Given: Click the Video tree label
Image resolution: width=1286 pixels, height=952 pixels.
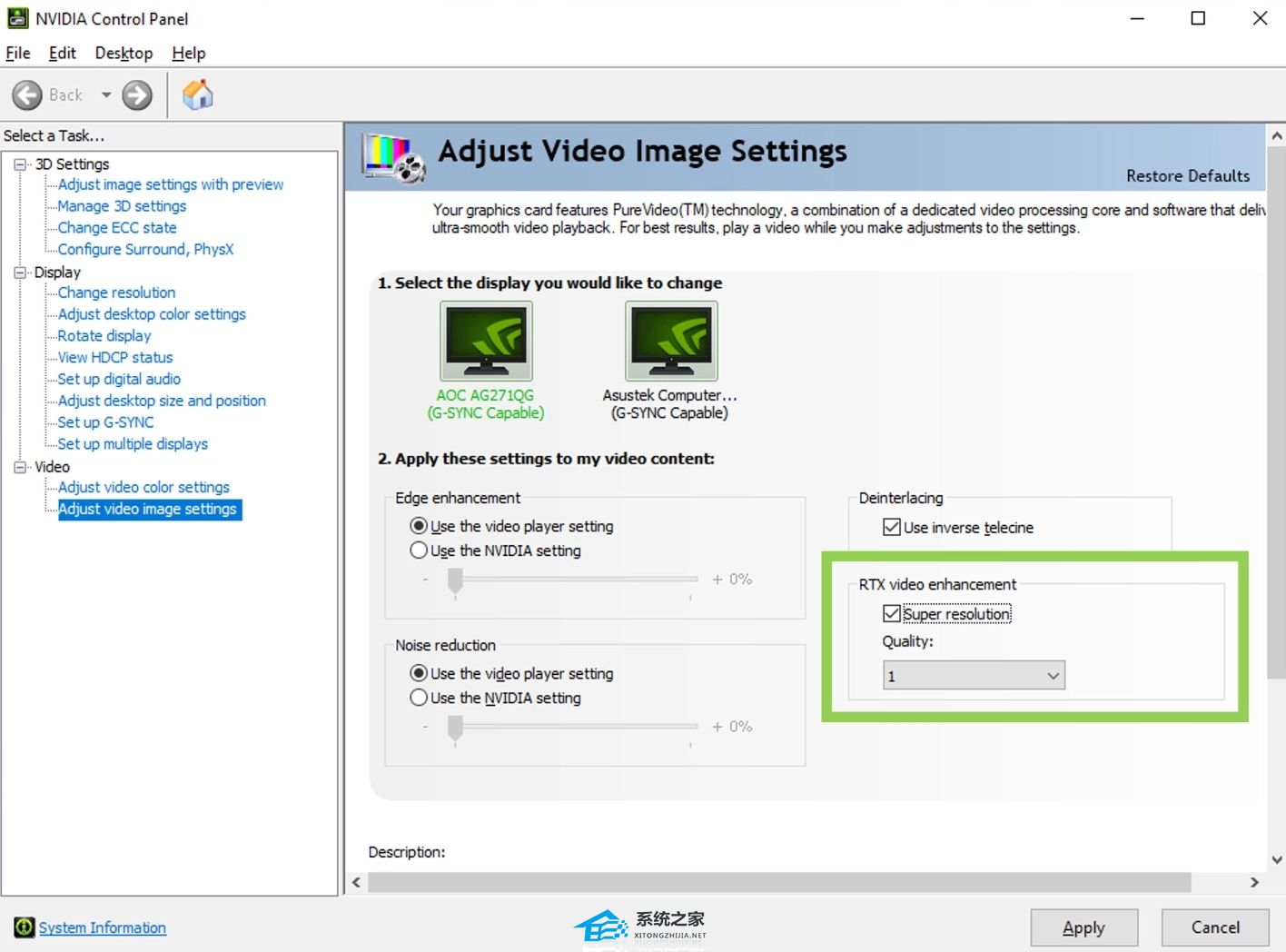Looking at the screenshot, I should (x=52, y=467).
